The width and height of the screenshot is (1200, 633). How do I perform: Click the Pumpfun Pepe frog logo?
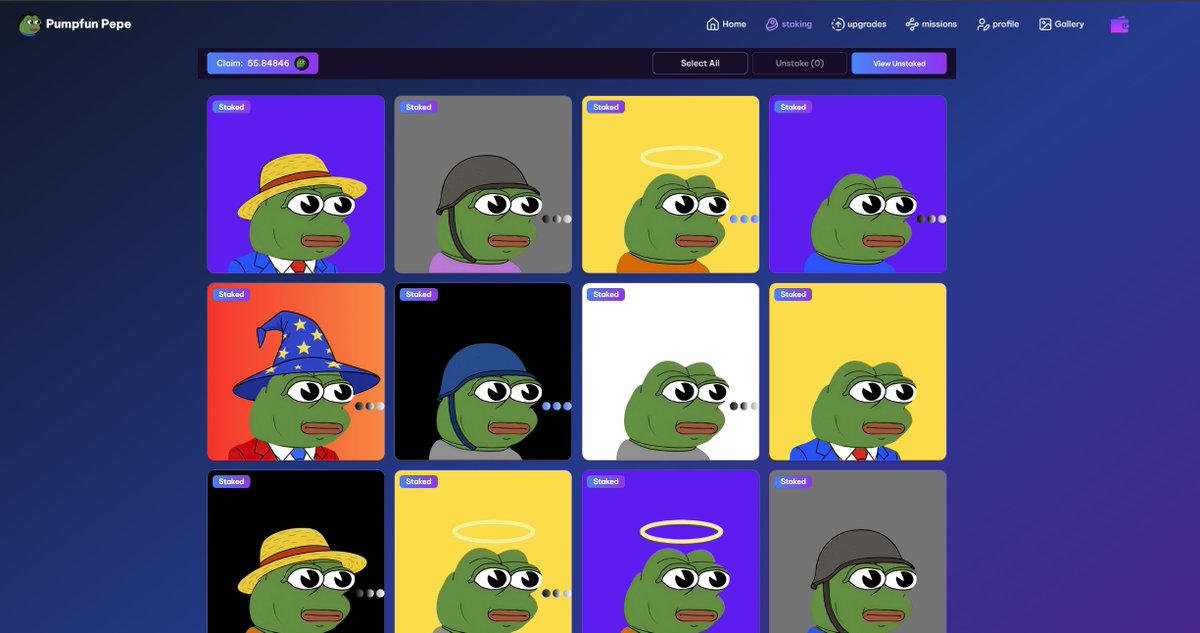[30, 24]
